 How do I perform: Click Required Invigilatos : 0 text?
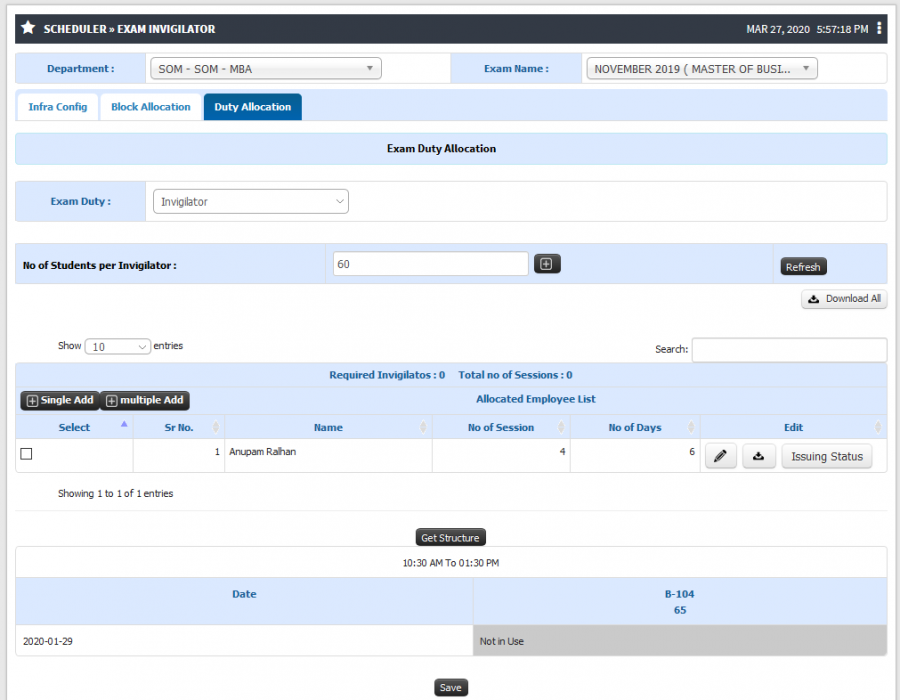click(387, 375)
